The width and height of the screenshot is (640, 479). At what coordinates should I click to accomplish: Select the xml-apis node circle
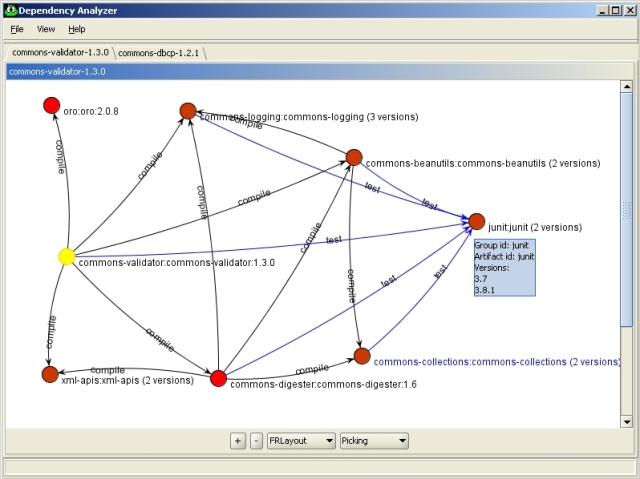tap(50, 374)
